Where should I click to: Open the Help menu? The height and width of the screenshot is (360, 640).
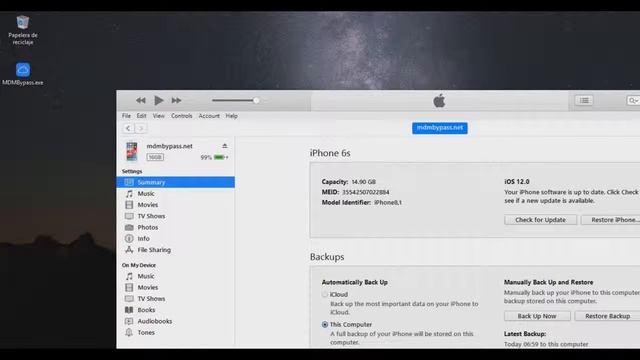(231, 116)
